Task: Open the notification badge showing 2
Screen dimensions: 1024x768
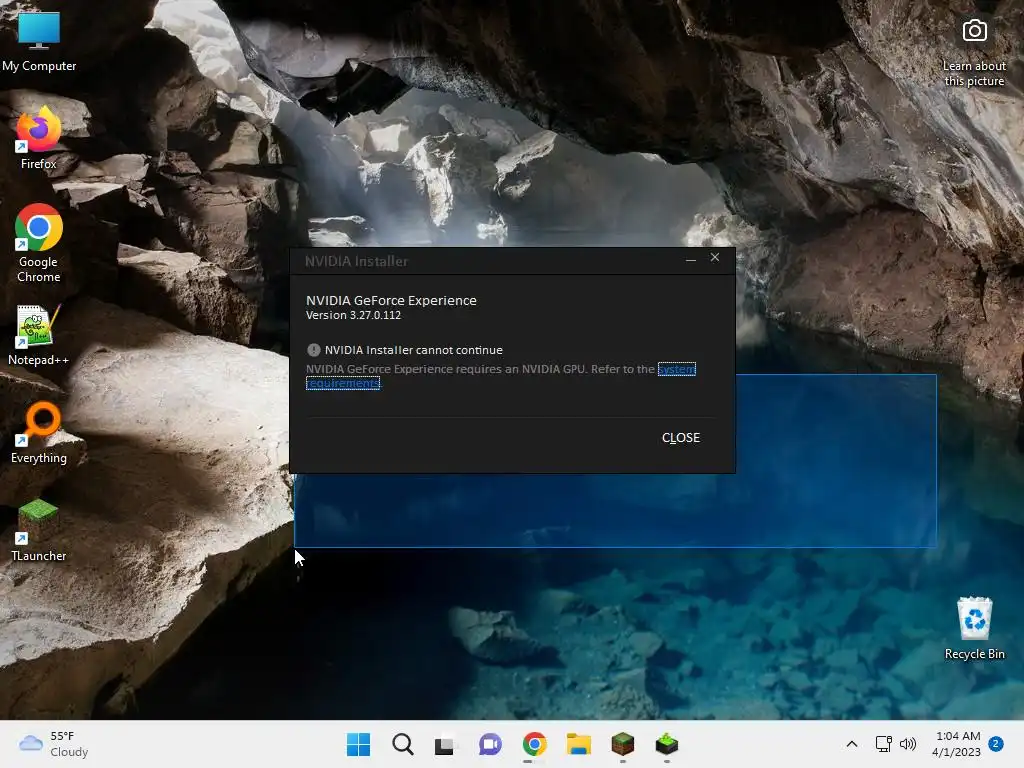Action: pos(996,744)
